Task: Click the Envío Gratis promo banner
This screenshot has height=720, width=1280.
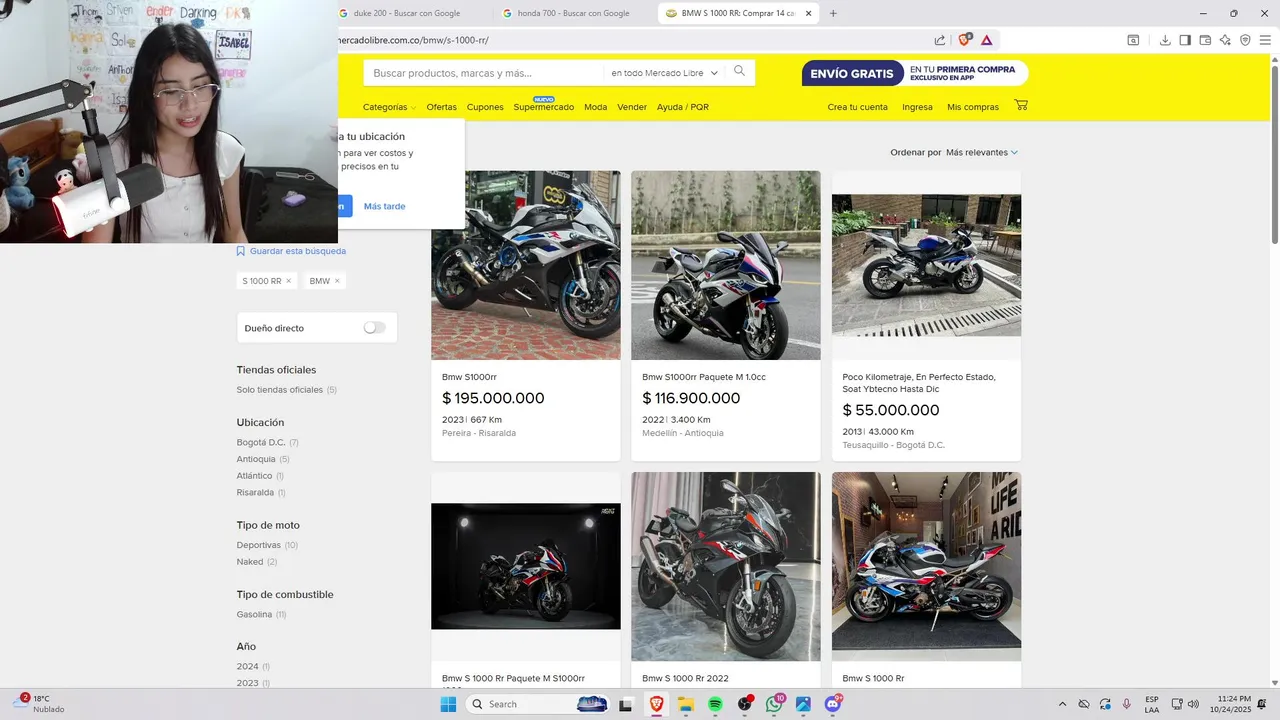Action: [x=915, y=73]
